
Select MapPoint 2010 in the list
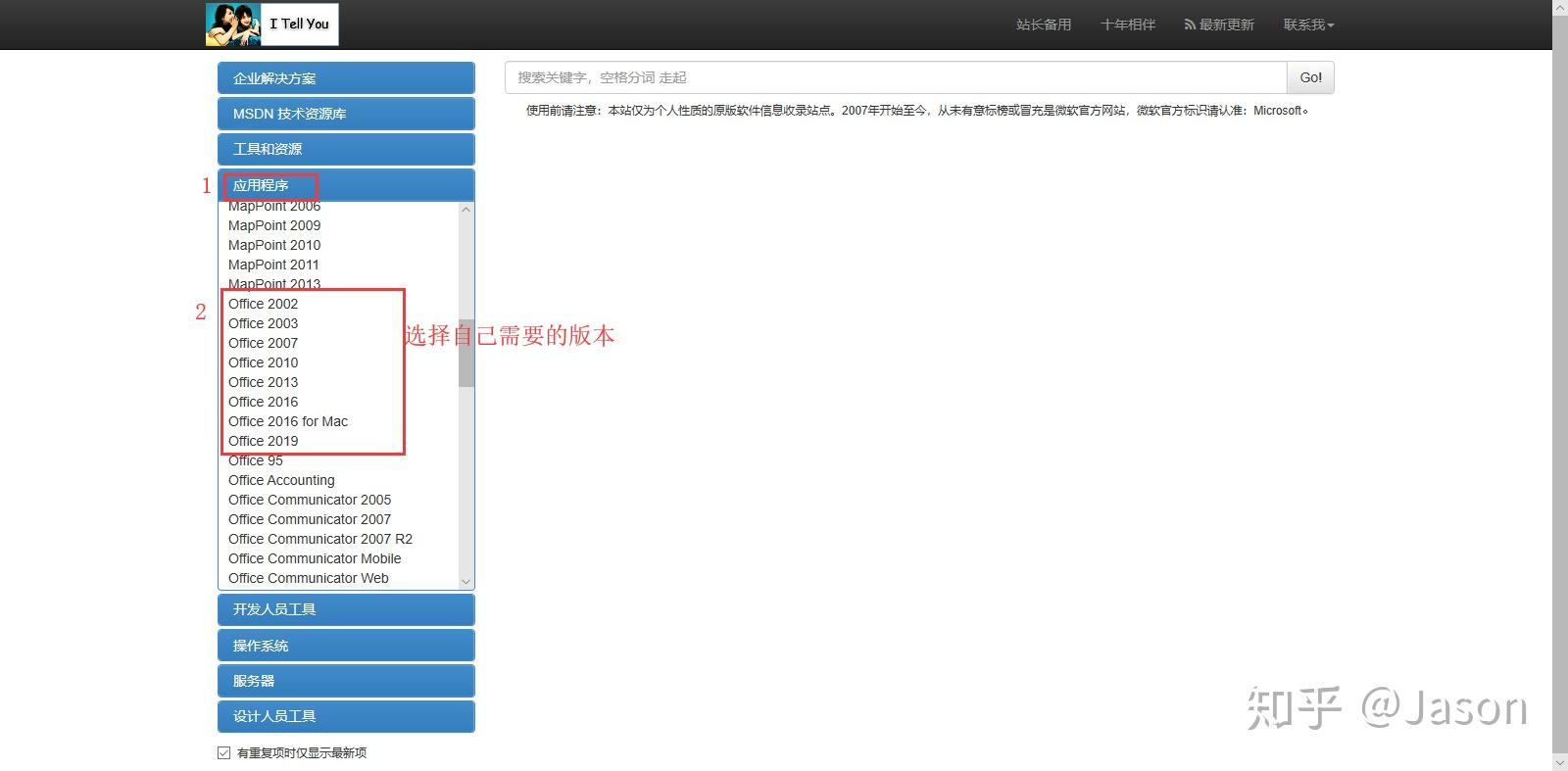point(274,245)
